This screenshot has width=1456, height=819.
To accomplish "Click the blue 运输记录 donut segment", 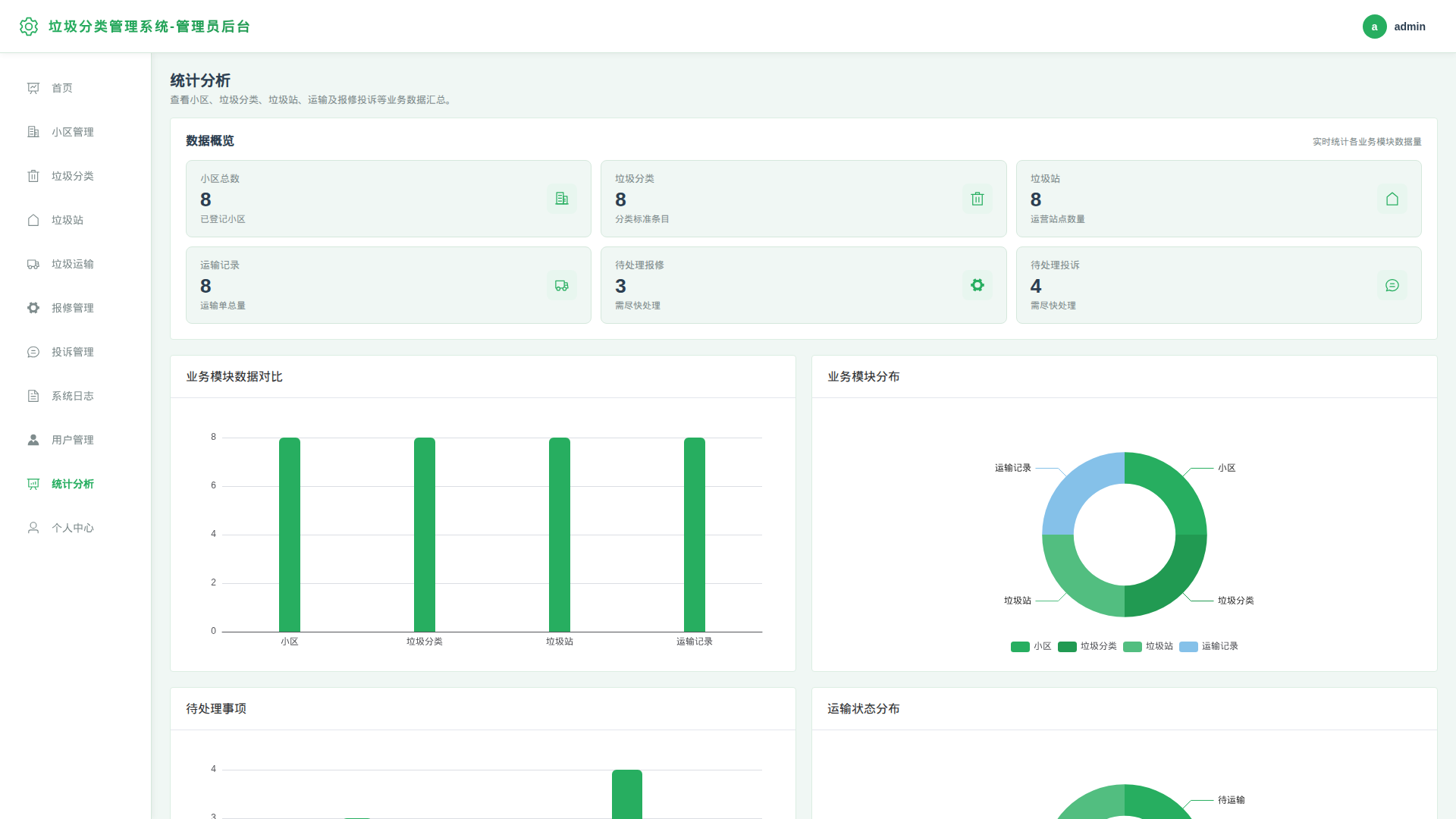I will pyautogui.click(x=1078, y=488).
